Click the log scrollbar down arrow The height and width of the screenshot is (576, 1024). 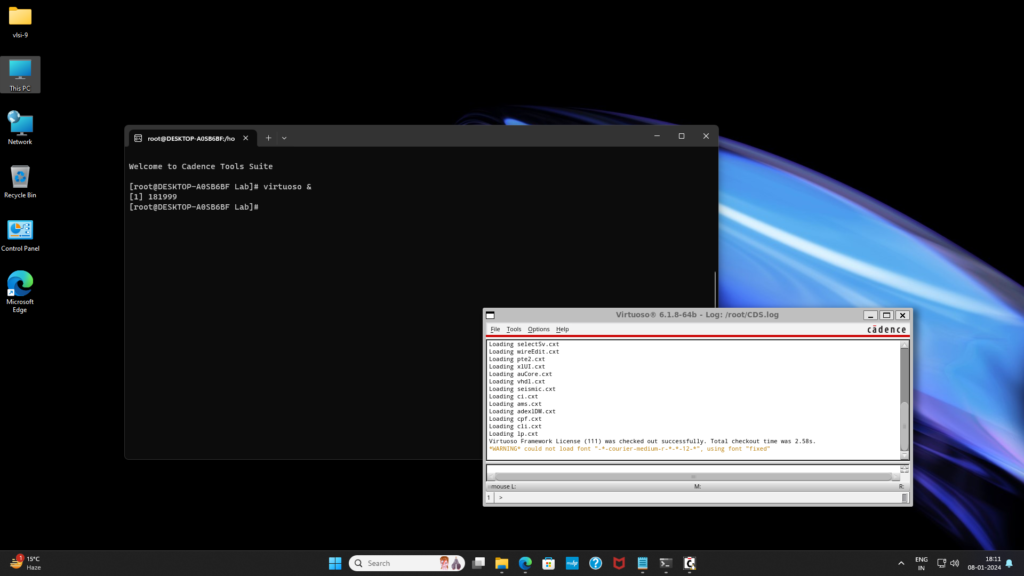(x=904, y=456)
